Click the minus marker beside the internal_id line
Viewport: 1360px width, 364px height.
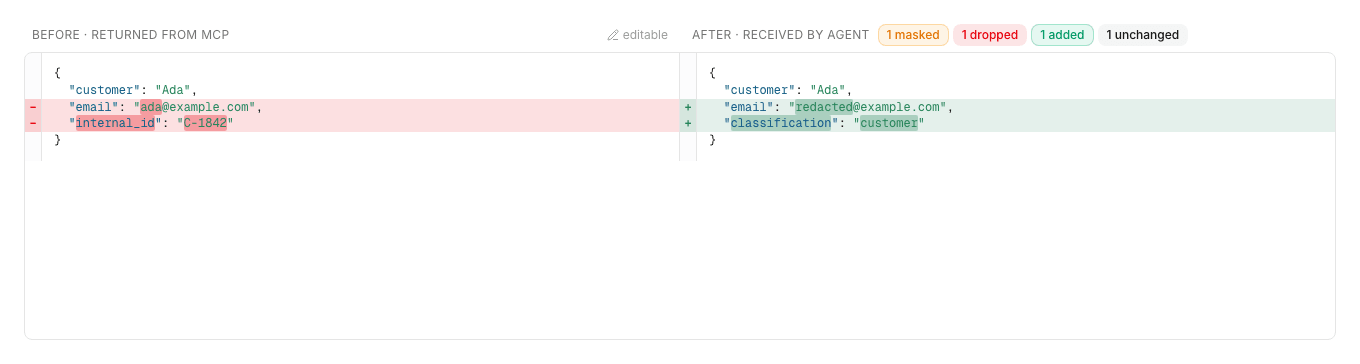(33, 123)
